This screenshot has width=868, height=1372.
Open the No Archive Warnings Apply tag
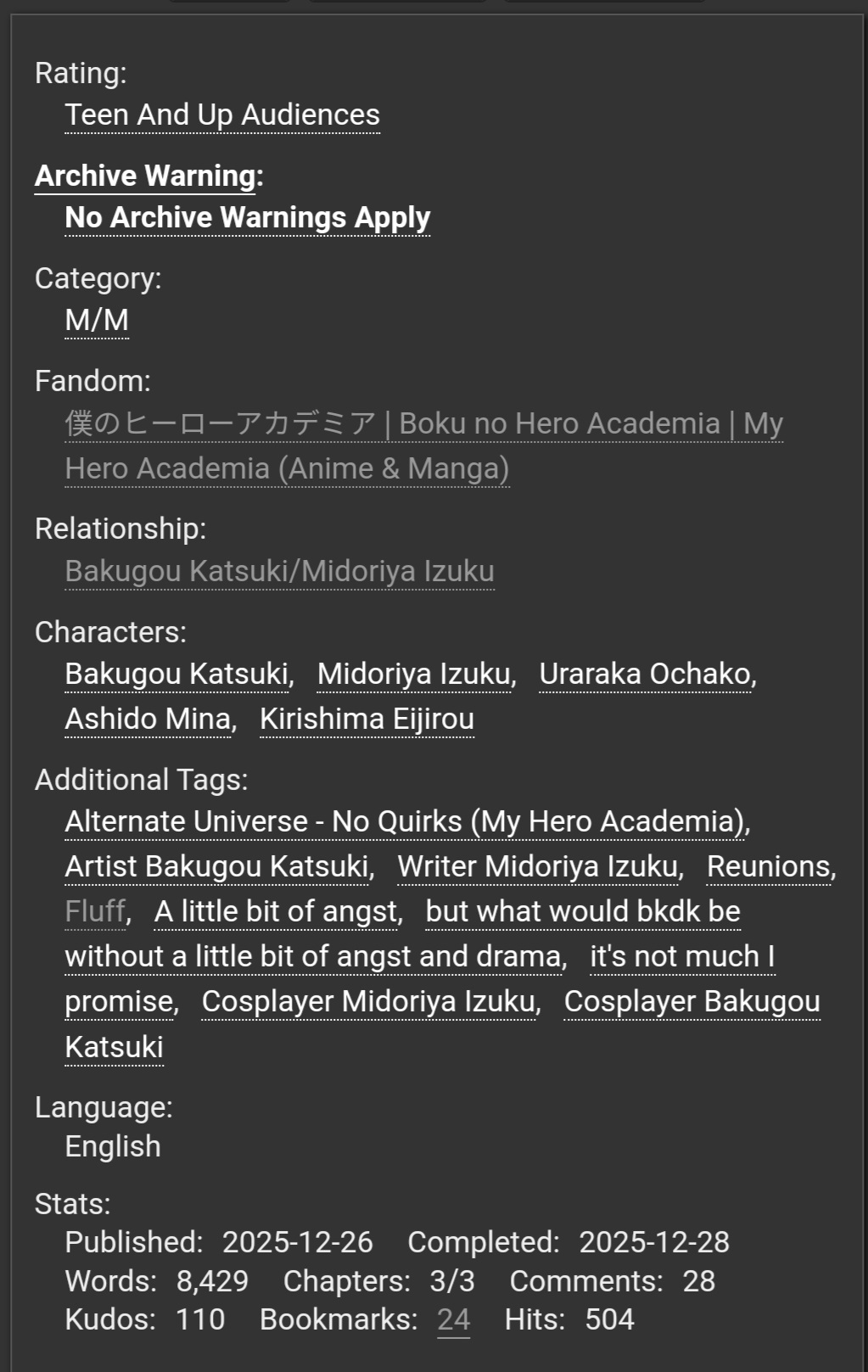(x=248, y=217)
